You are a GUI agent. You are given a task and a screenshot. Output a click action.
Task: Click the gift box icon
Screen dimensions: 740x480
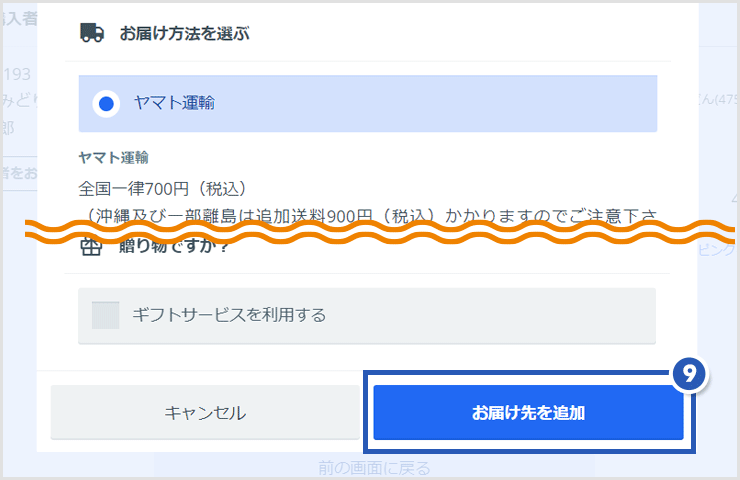[91, 246]
